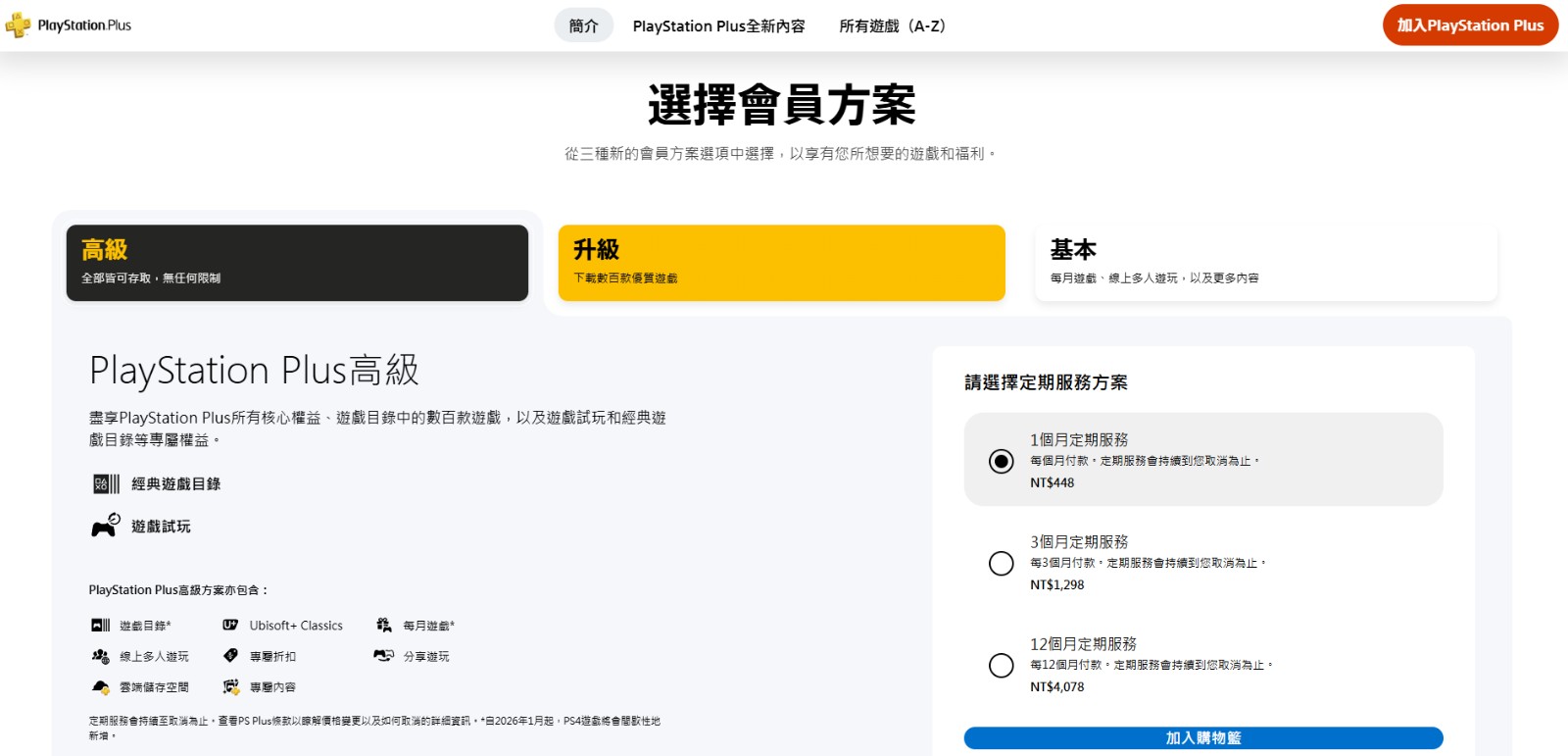Viewport: 1568px width, 756px height.
Task: Click the 每月遊戲* feature text
Action: pyautogui.click(x=429, y=626)
